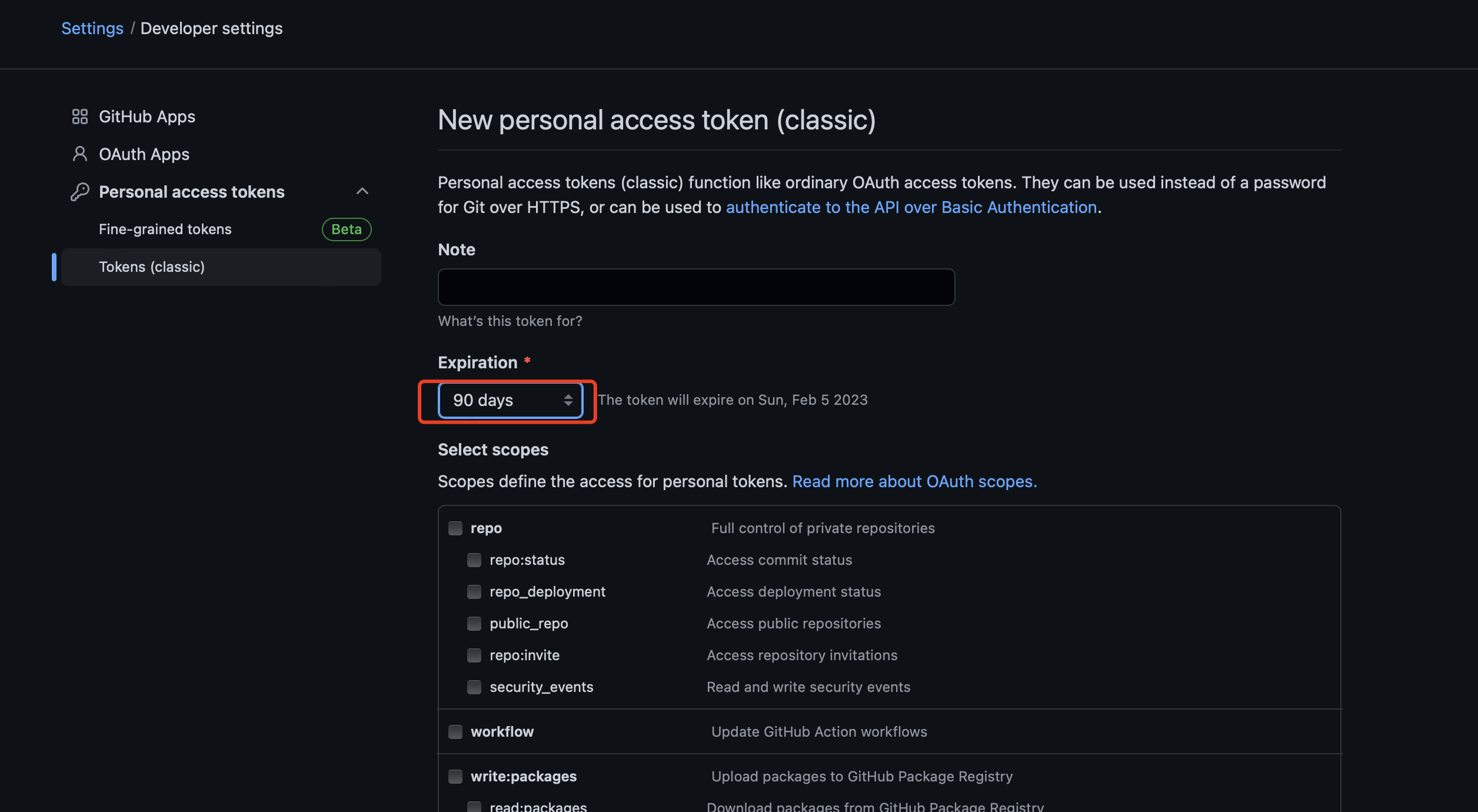
Task: Click the Beta badge next to Fine-grained tokens
Action: (347, 229)
